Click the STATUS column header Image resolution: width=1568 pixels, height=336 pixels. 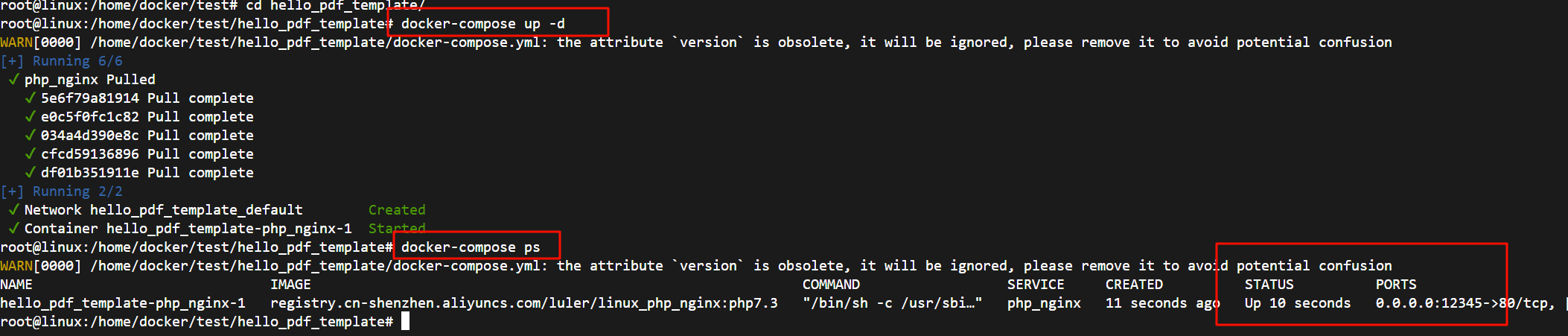pyautogui.click(x=1269, y=285)
